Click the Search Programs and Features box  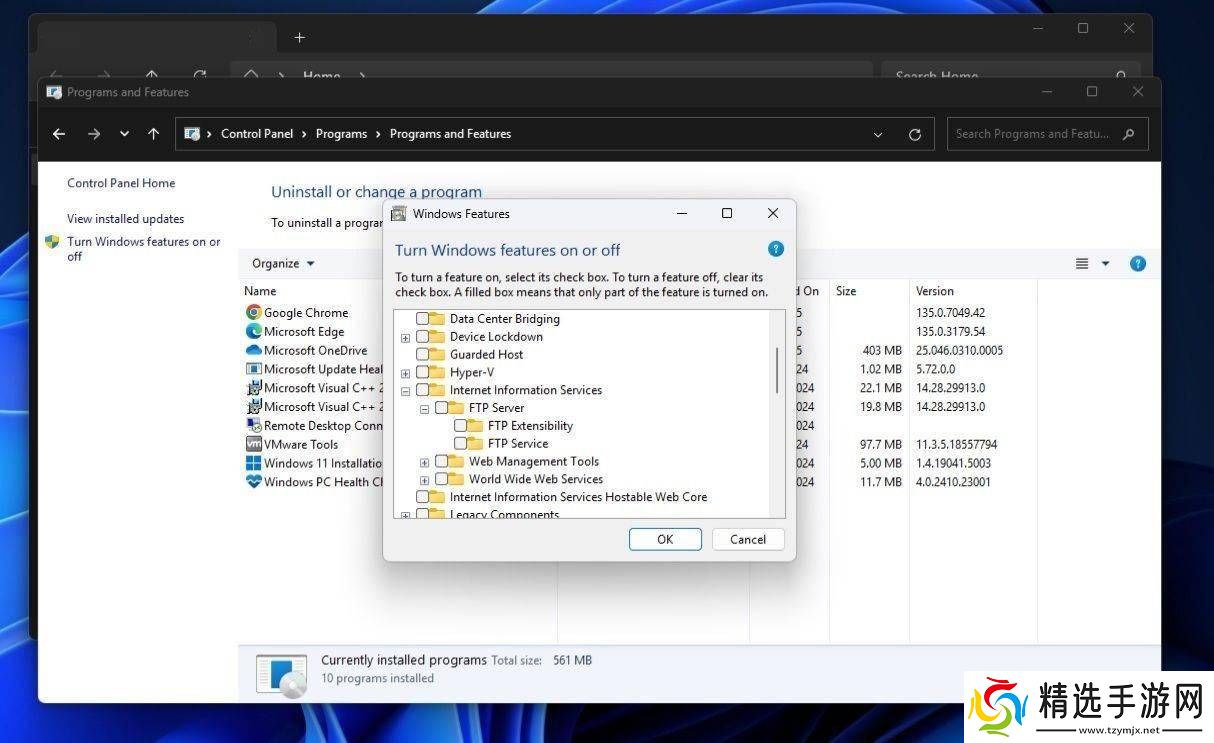(x=1033, y=134)
